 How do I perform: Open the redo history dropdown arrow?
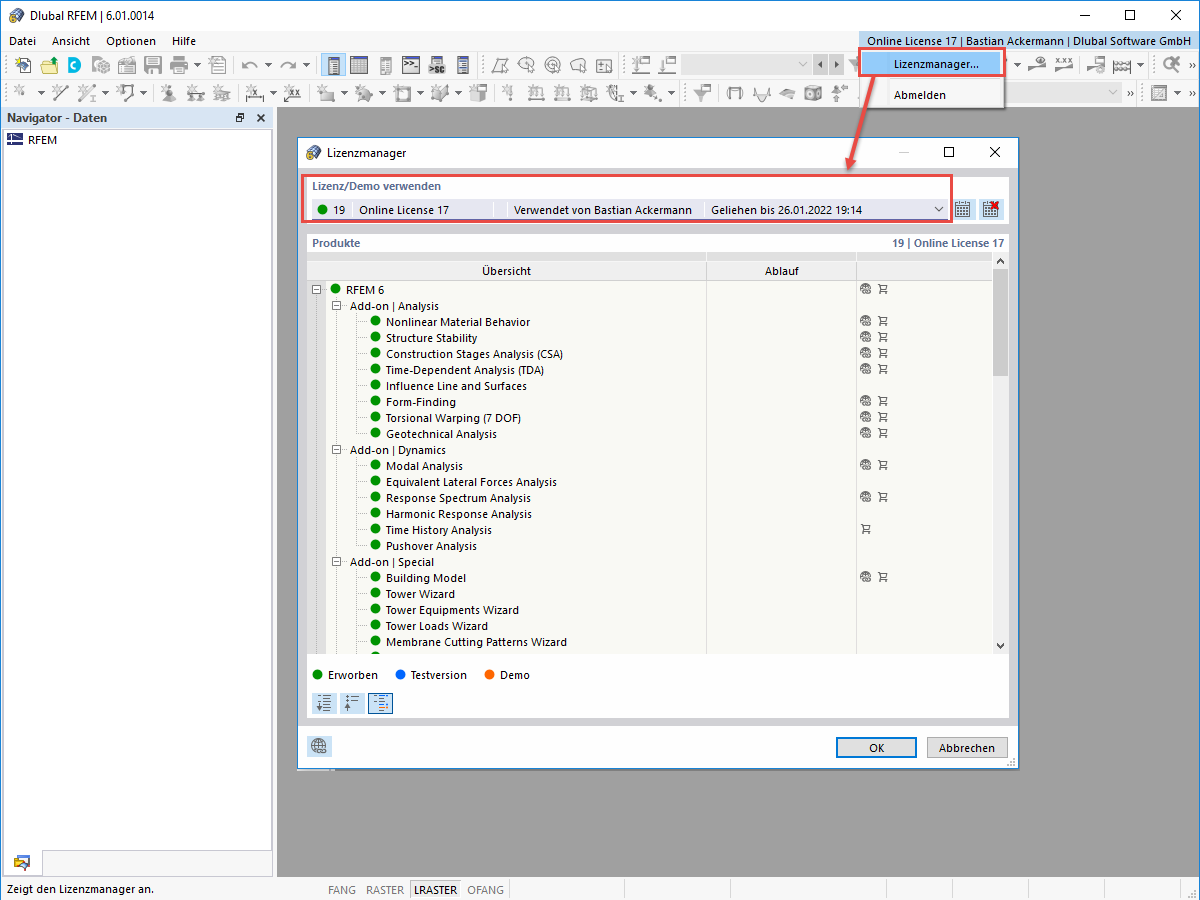pos(307,65)
